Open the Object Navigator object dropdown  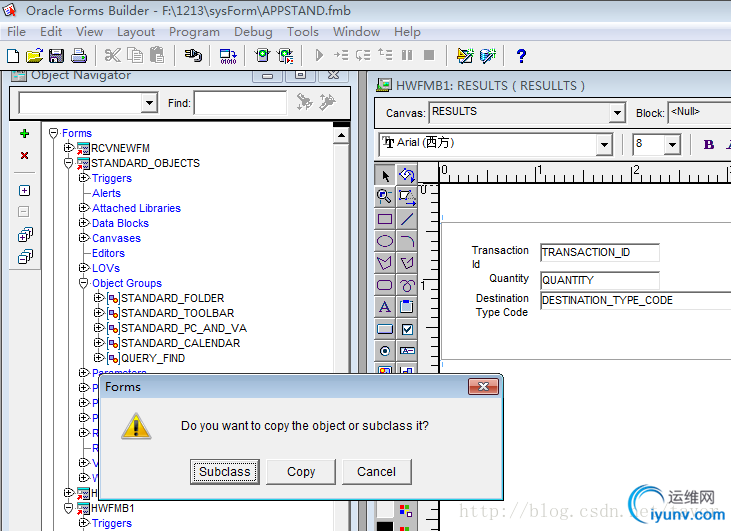149,103
